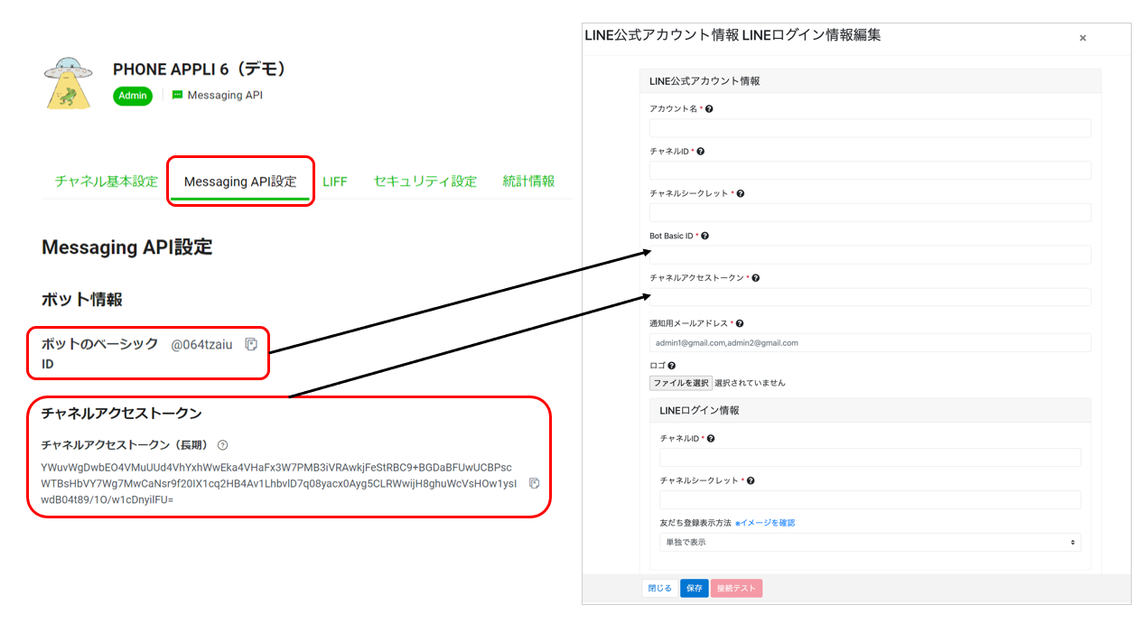Click the 接続テスト button
Viewport: 1148px width, 624px height.
point(736,588)
